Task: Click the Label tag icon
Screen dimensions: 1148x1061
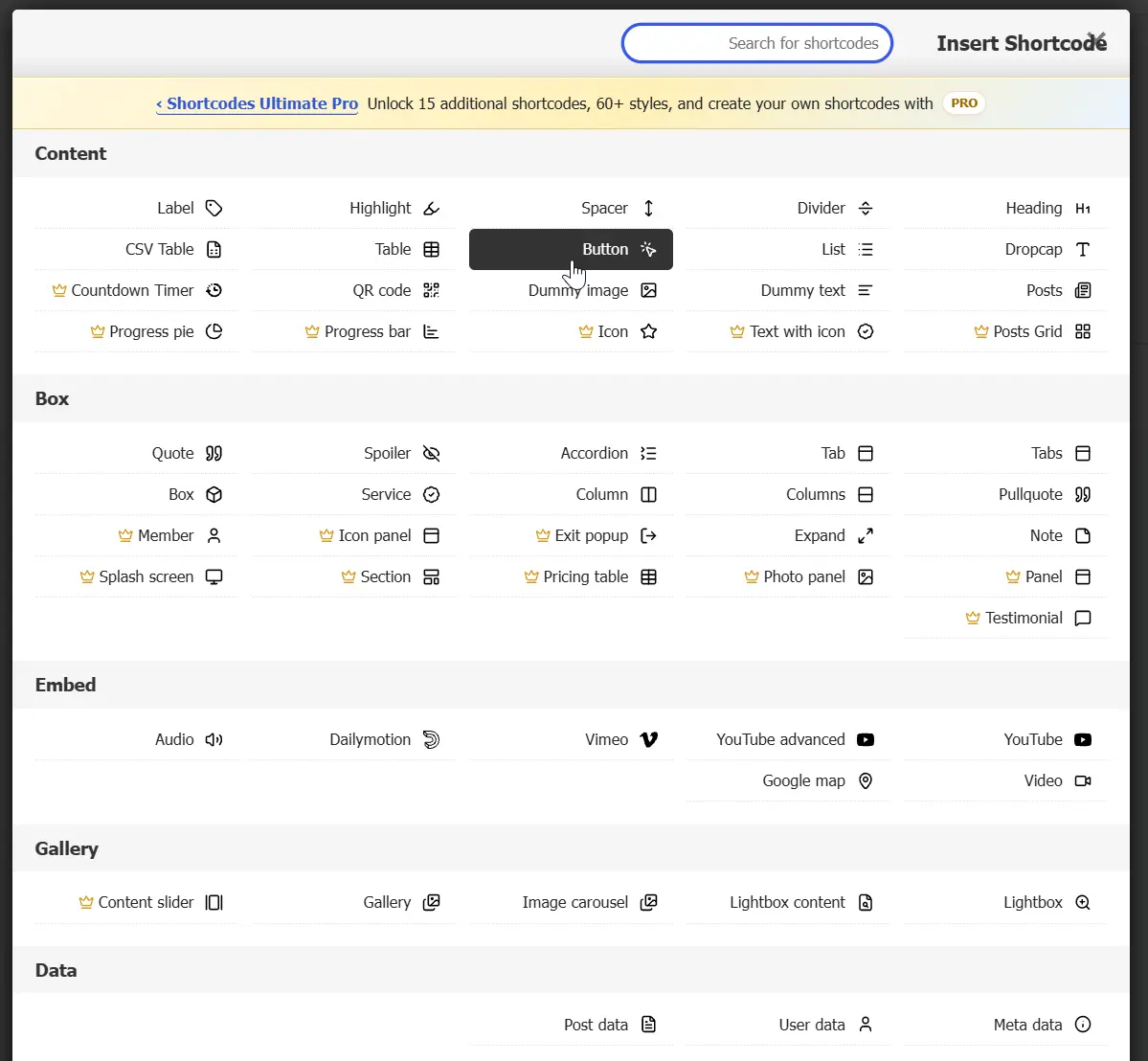Action: 214,209
